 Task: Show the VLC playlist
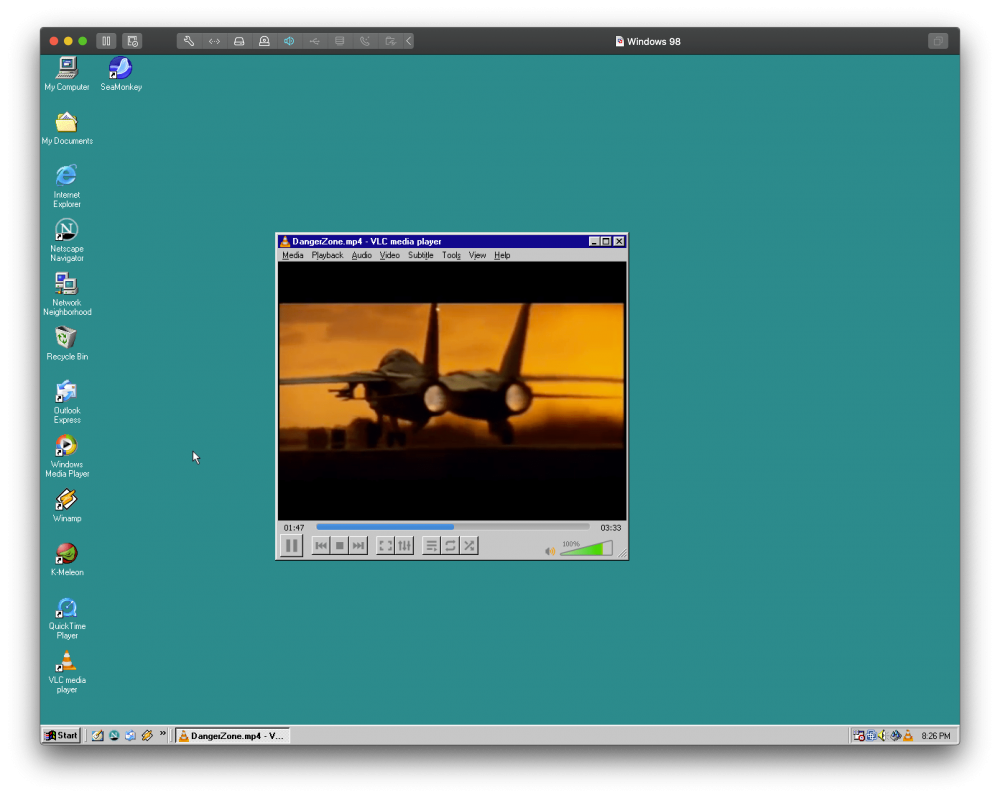(431, 545)
